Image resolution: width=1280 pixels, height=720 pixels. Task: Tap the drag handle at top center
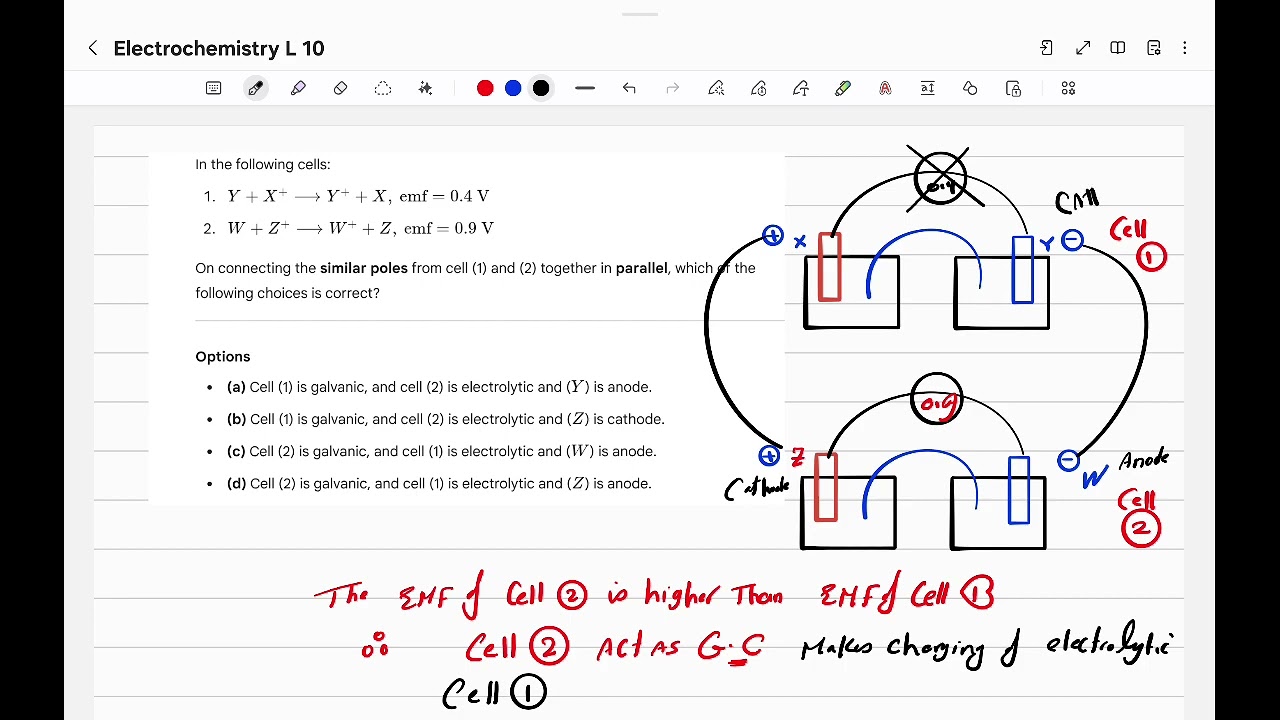(x=640, y=15)
